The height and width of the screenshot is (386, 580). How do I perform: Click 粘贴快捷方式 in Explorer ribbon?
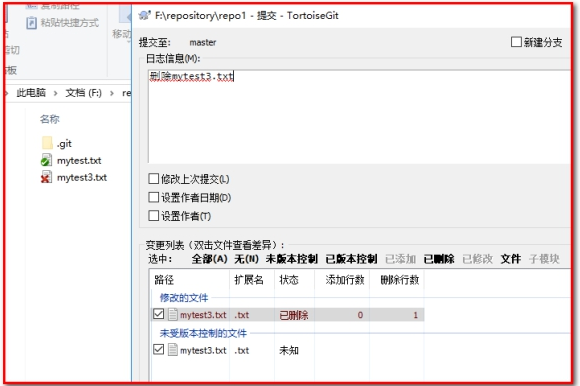coord(70,23)
